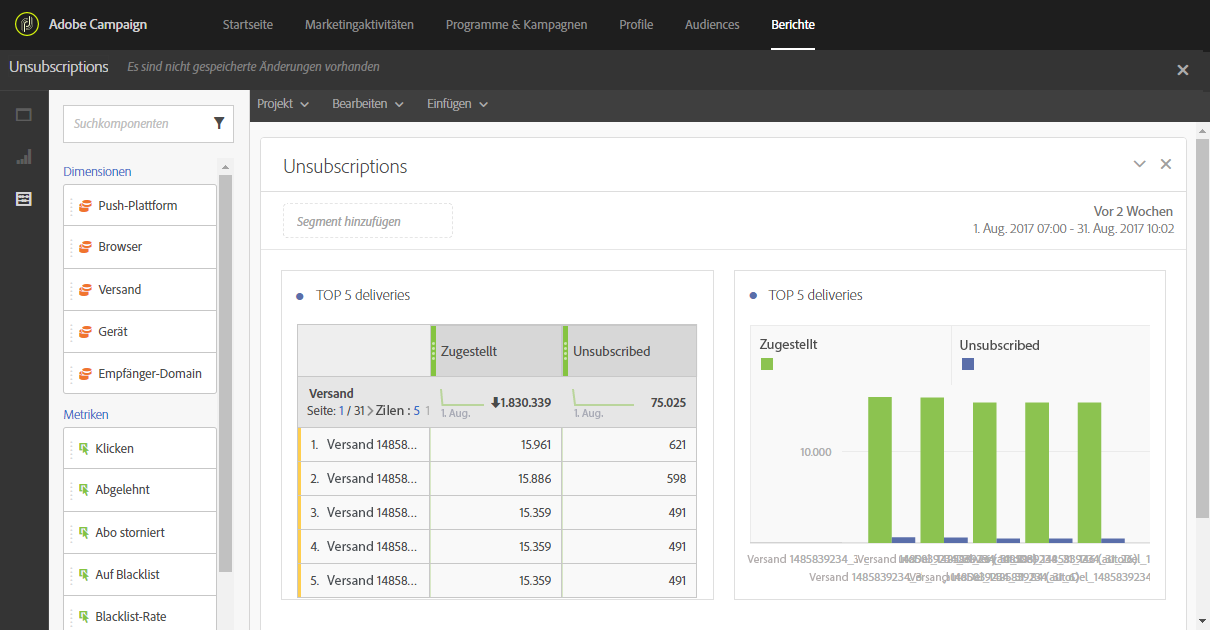Switch to the Audiences tab
This screenshot has width=1210, height=630.
click(712, 24)
